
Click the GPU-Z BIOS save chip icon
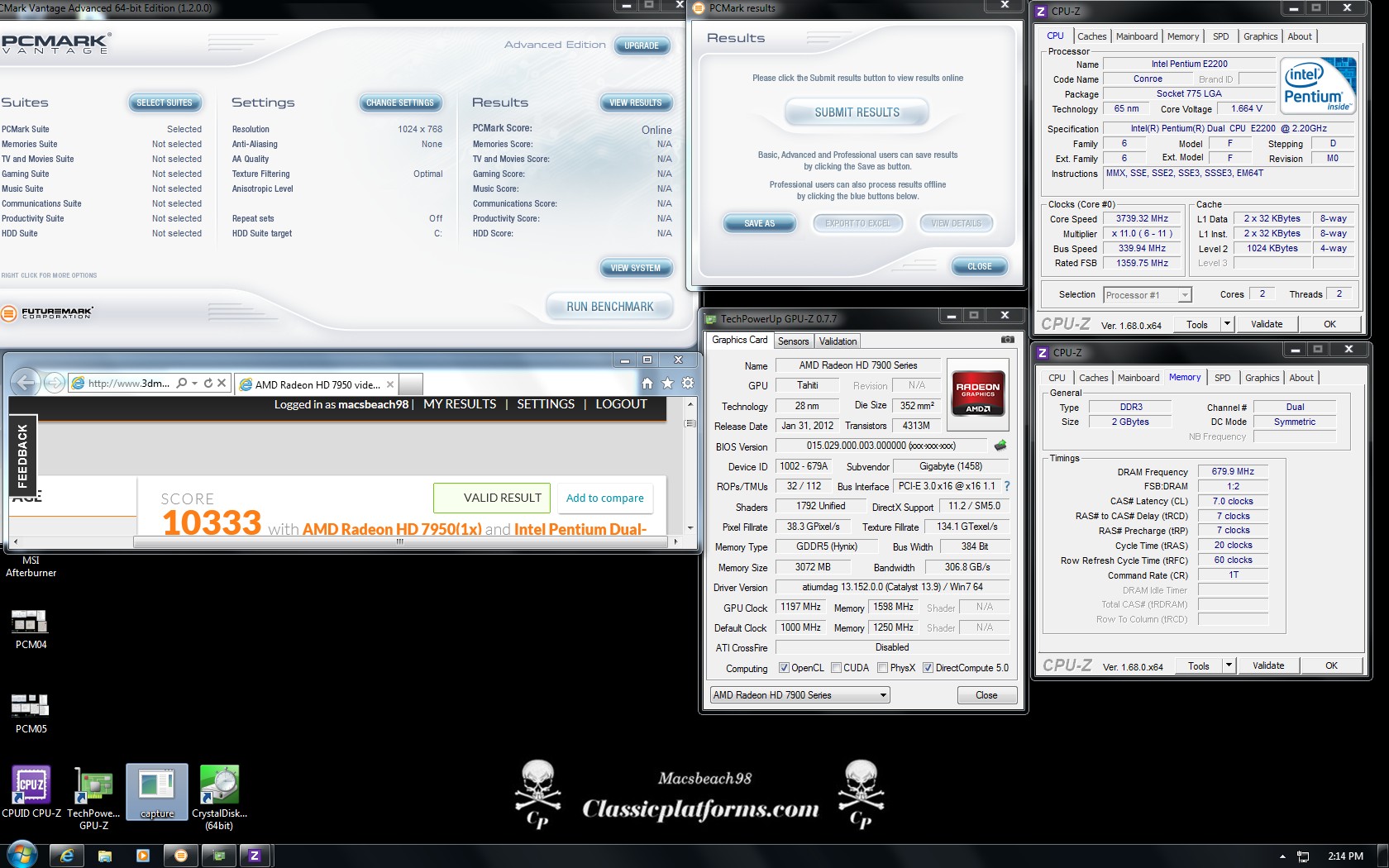pos(1000,446)
